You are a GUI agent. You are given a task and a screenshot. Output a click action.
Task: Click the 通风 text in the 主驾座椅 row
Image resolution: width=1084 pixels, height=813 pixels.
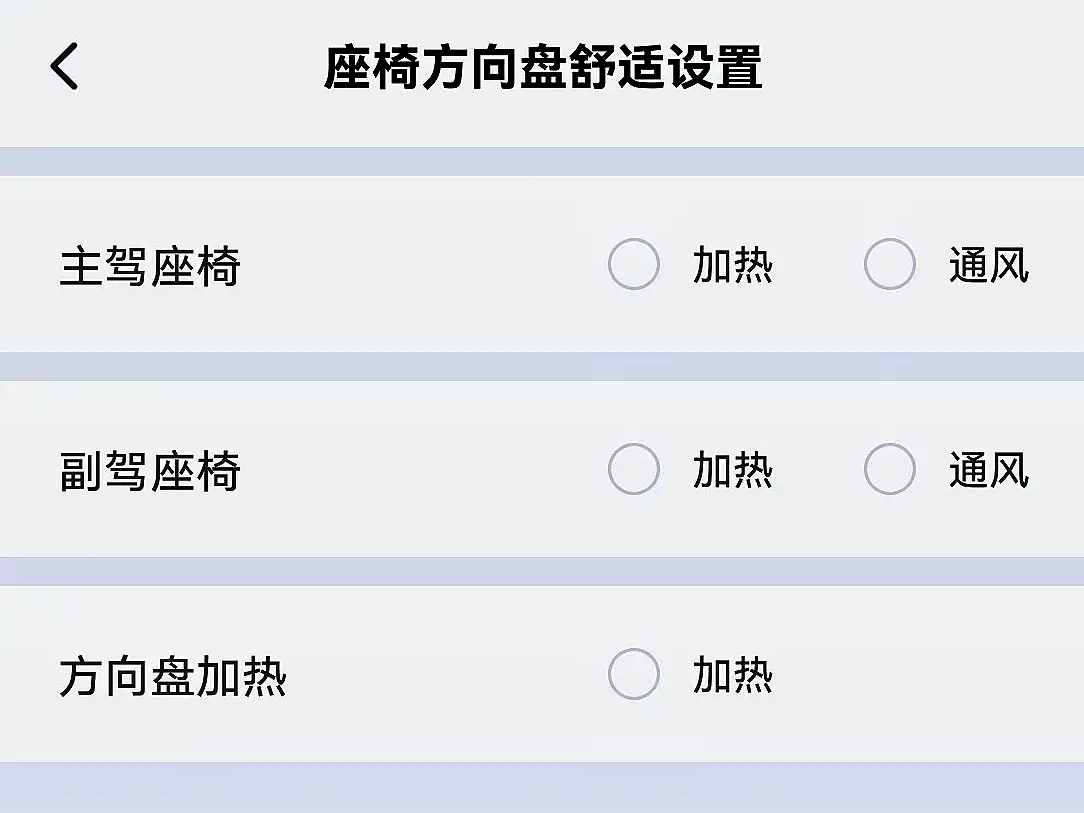(x=988, y=267)
